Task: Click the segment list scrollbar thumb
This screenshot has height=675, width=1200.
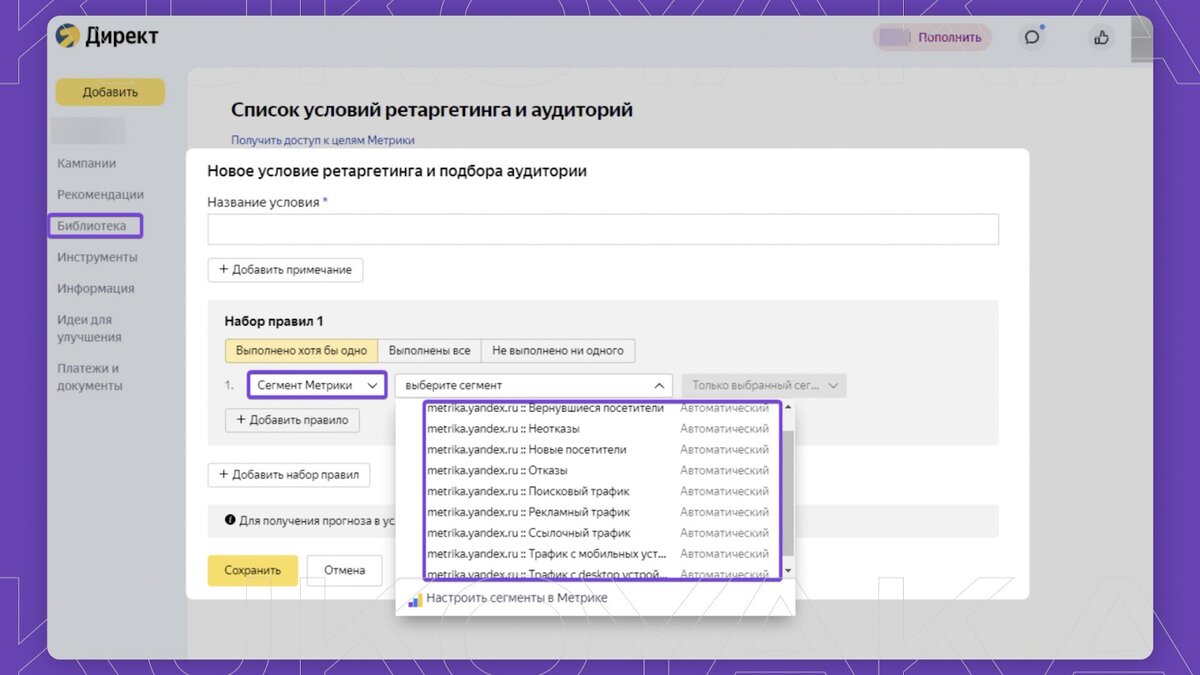Action: pyautogui.click(x=788, y=495)
